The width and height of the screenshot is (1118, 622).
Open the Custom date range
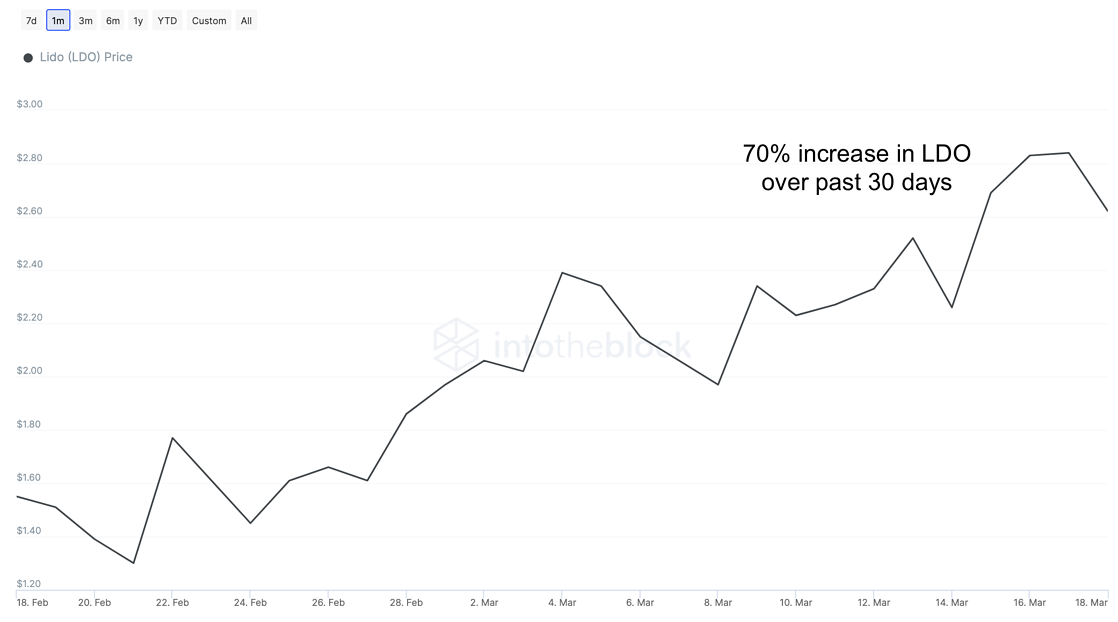point(209,21)
